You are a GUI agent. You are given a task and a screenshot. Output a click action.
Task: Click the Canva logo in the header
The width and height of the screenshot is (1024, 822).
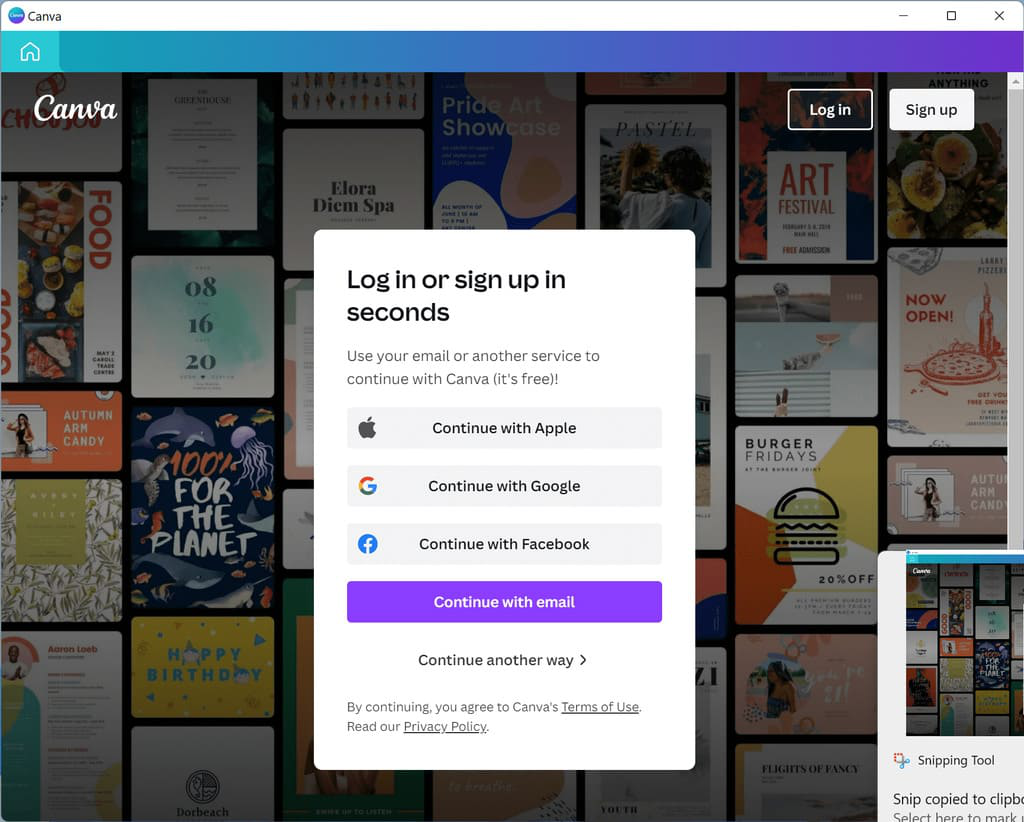click(x=75, y=108)
